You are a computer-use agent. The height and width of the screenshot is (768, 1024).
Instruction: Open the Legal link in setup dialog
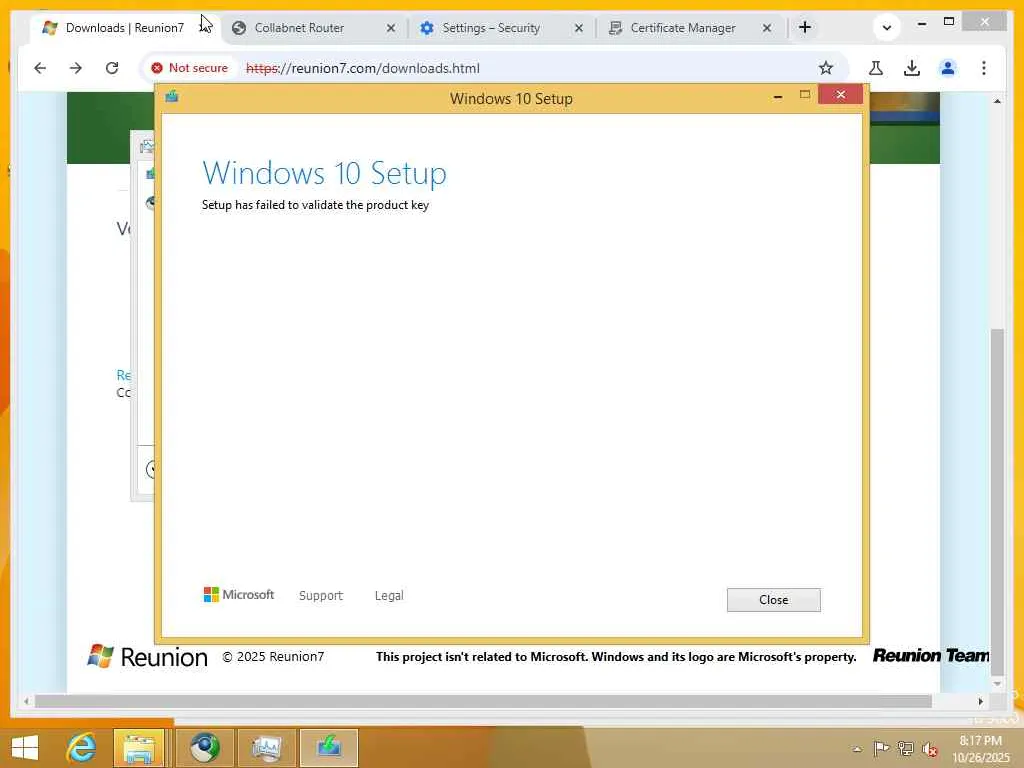pos(389,596)
